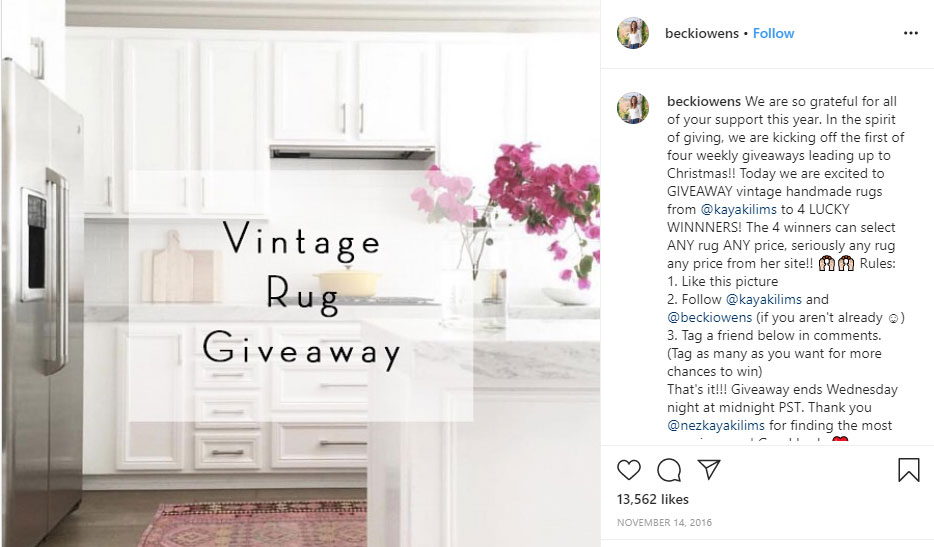The height and width of the screenshot is (547, 934).
Task: Follow the beckiowens account
Action: click(773, 33)
